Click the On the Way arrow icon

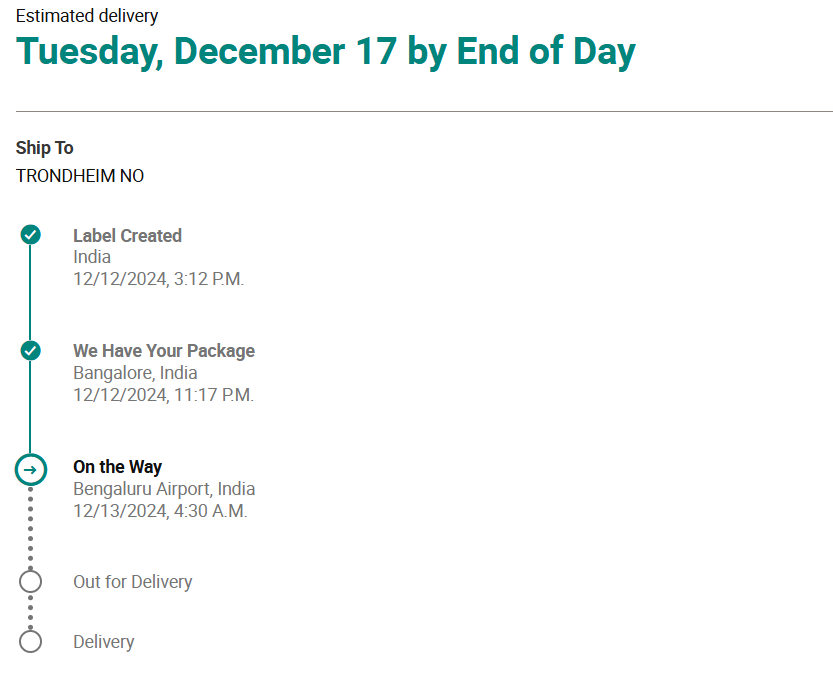31,469
